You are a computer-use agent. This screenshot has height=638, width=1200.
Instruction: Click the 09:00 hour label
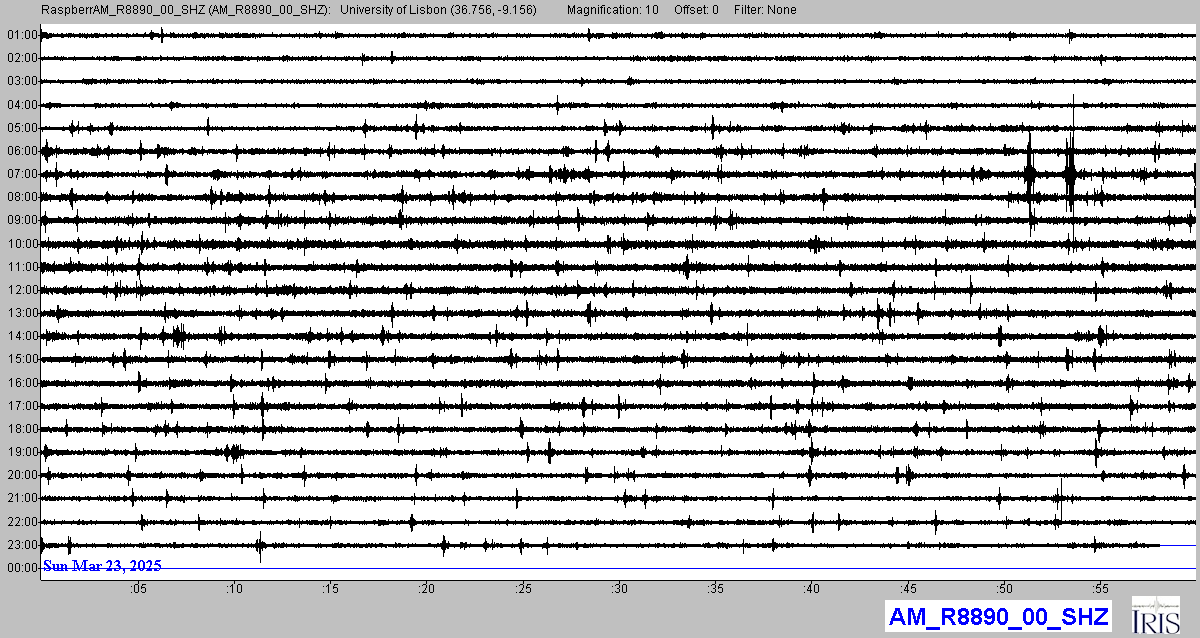[x=22, y=220]
